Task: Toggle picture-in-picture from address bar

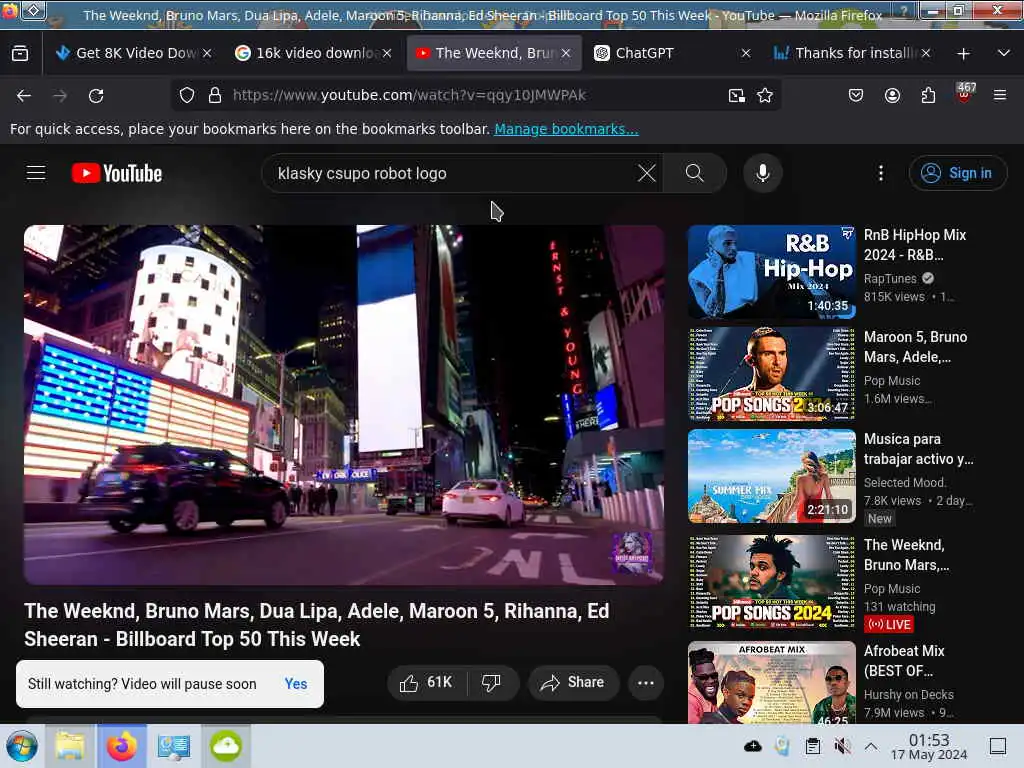Action: coord(737,96)
